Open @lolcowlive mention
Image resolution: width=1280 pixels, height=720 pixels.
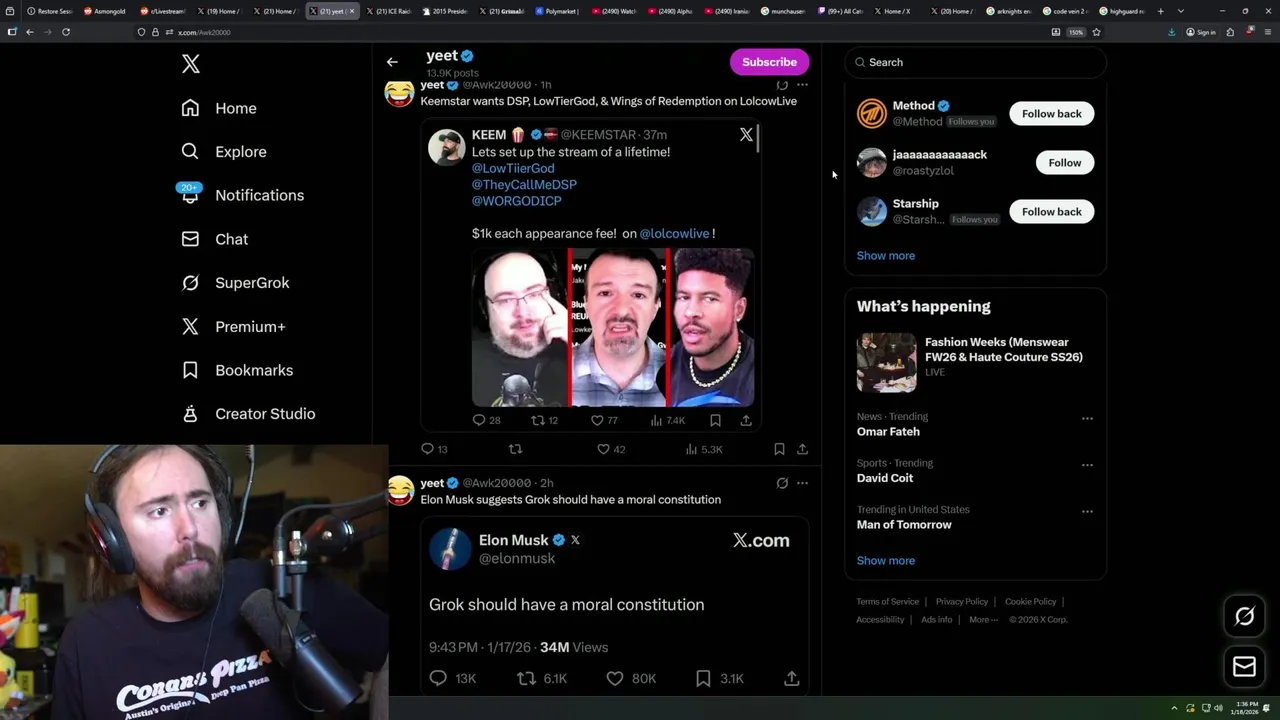click(x=674, y=233)
